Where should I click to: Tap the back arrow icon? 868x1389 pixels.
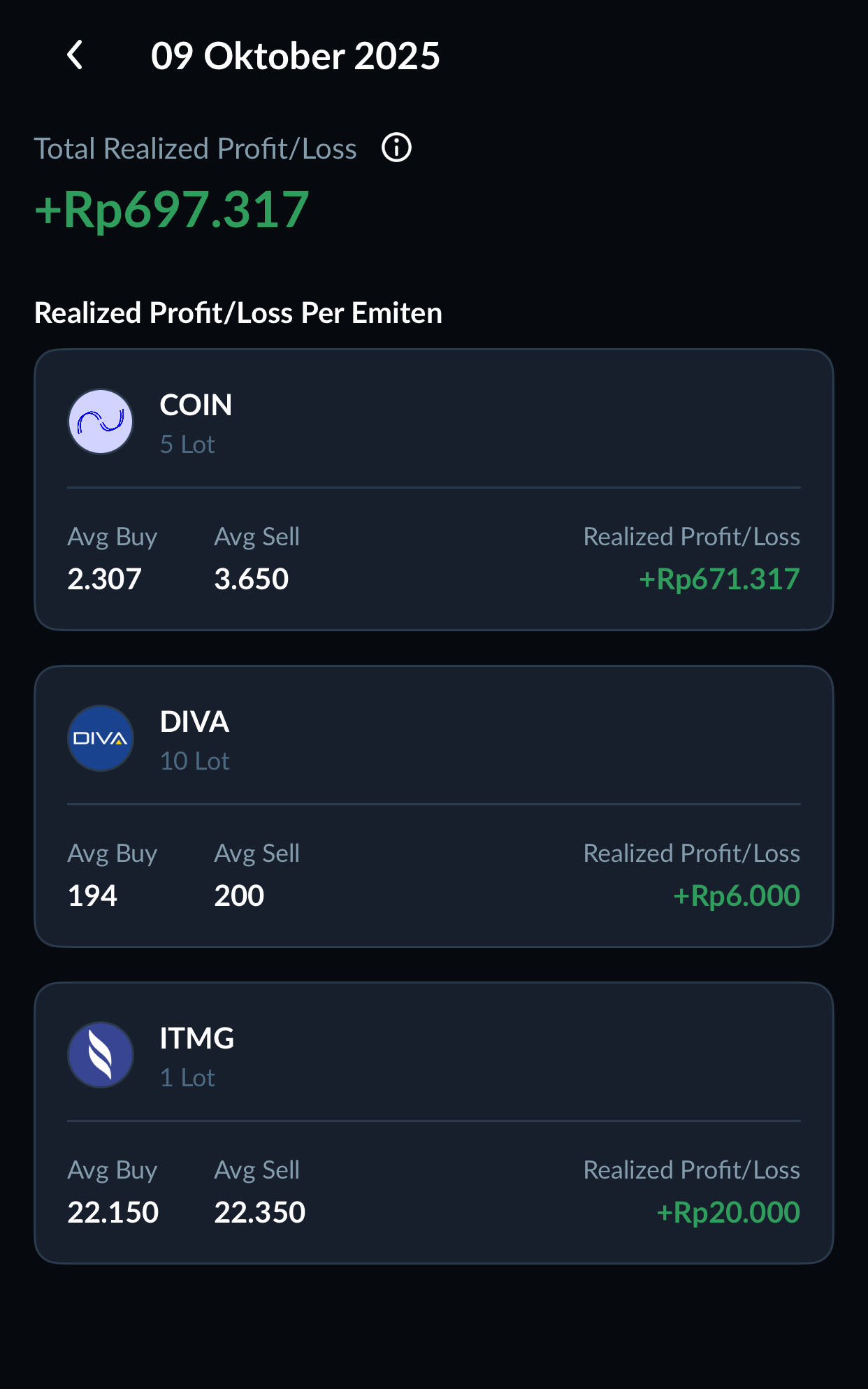click(75, 55)
